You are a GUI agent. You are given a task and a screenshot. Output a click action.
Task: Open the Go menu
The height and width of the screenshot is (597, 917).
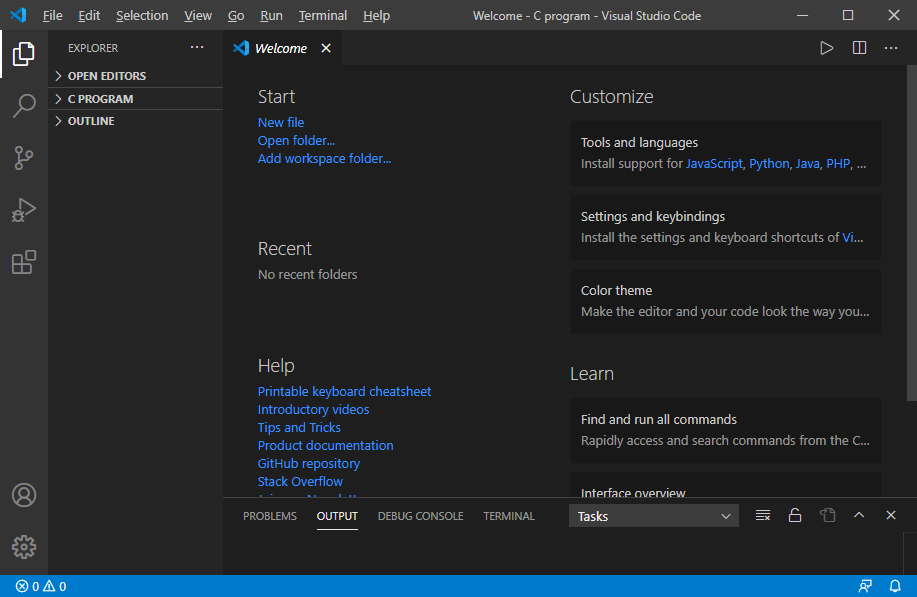236,16
